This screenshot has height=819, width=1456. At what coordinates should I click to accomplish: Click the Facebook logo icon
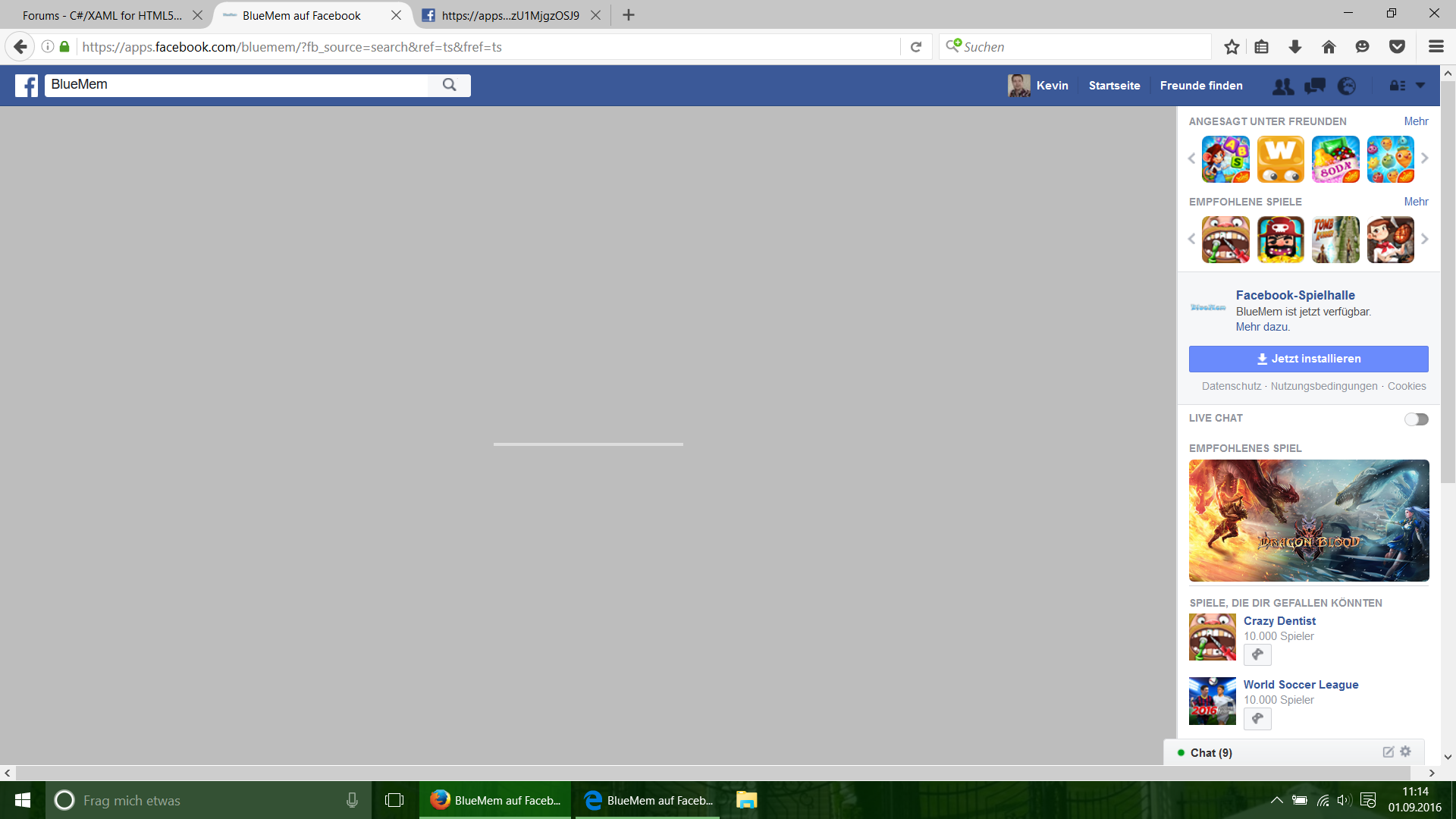(x=27, y=85)
